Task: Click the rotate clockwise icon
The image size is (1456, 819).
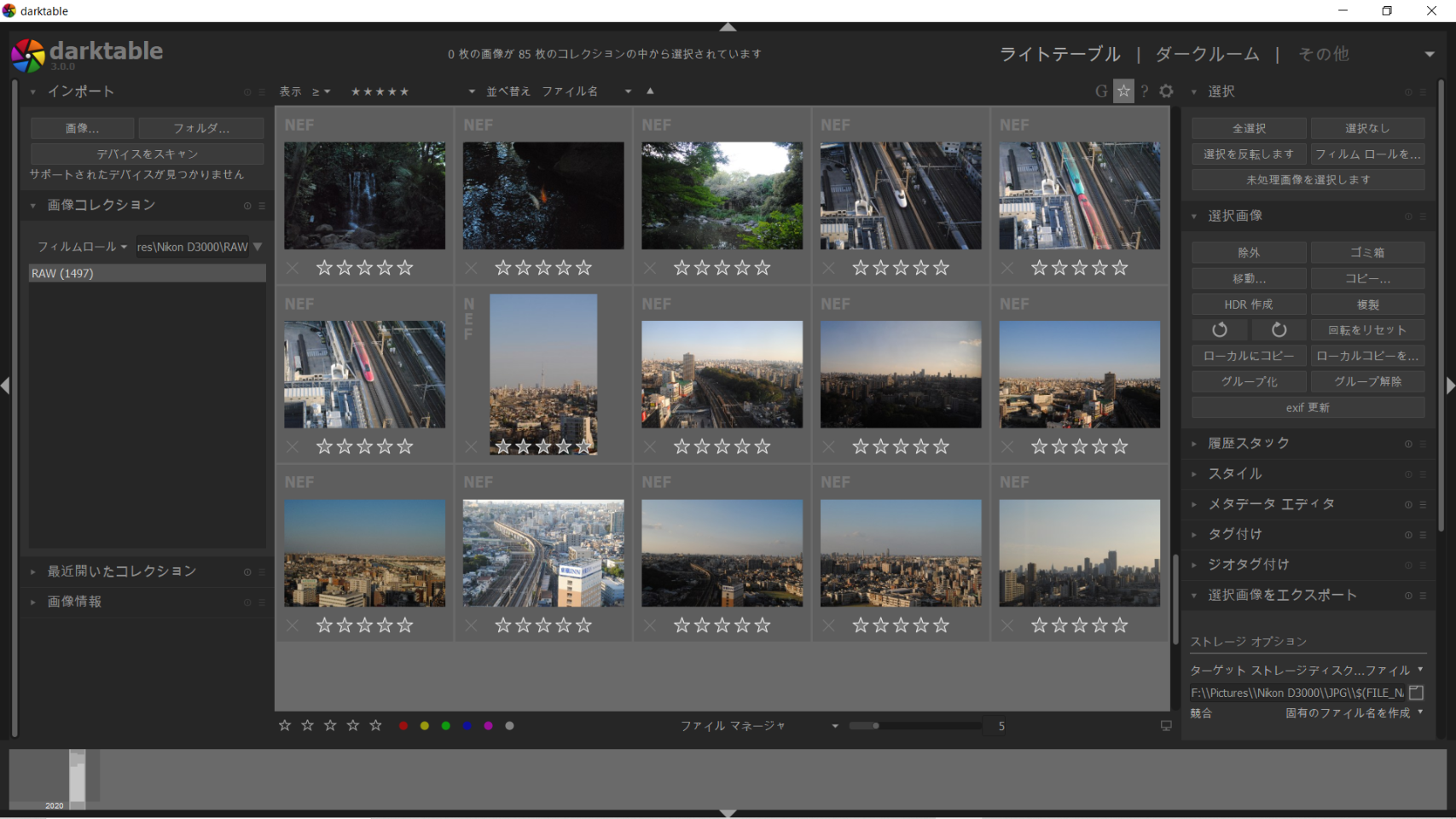Action: pyautogui.click(x=1278, y=330)
